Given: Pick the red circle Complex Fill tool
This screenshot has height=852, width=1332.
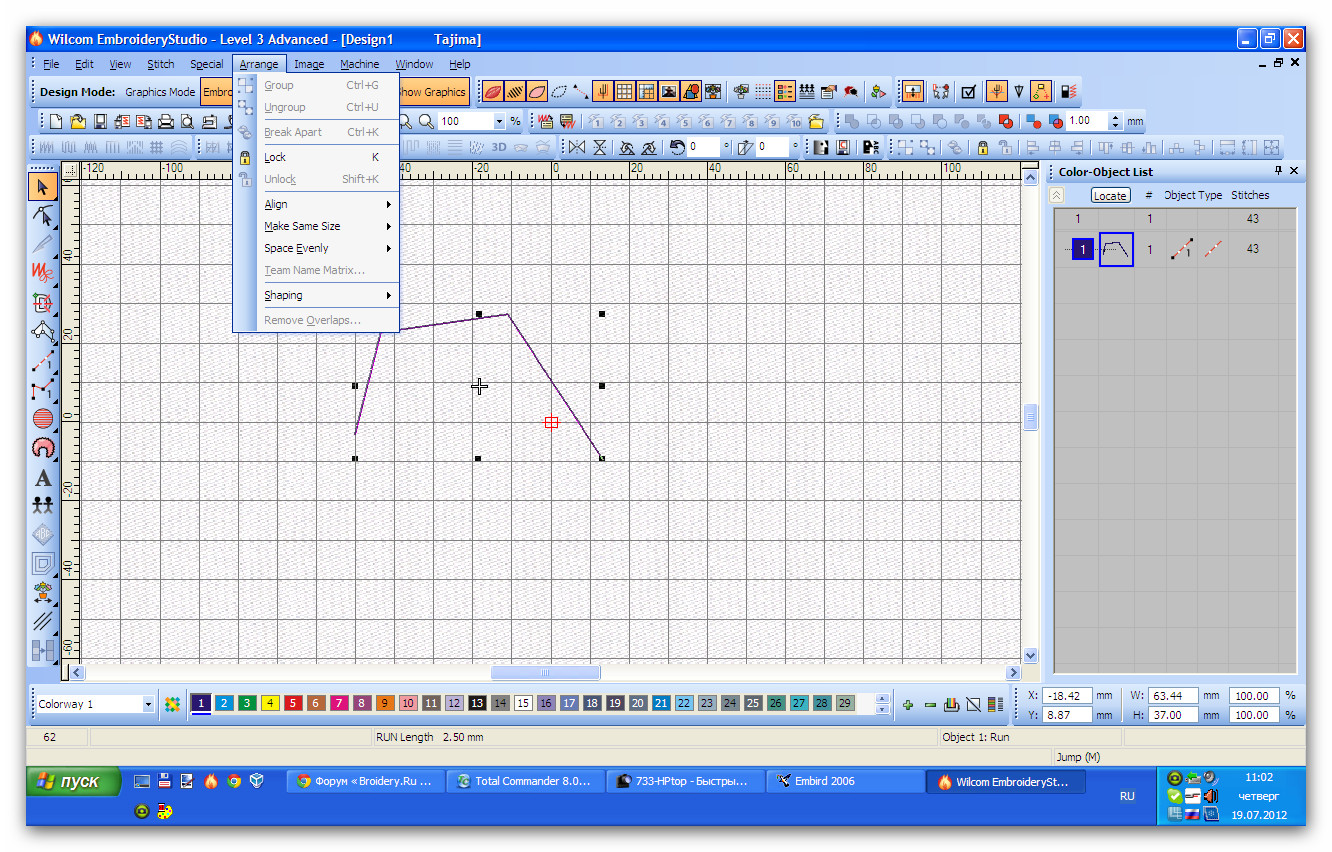Looking at the screenshot, I should pos(43,419).
